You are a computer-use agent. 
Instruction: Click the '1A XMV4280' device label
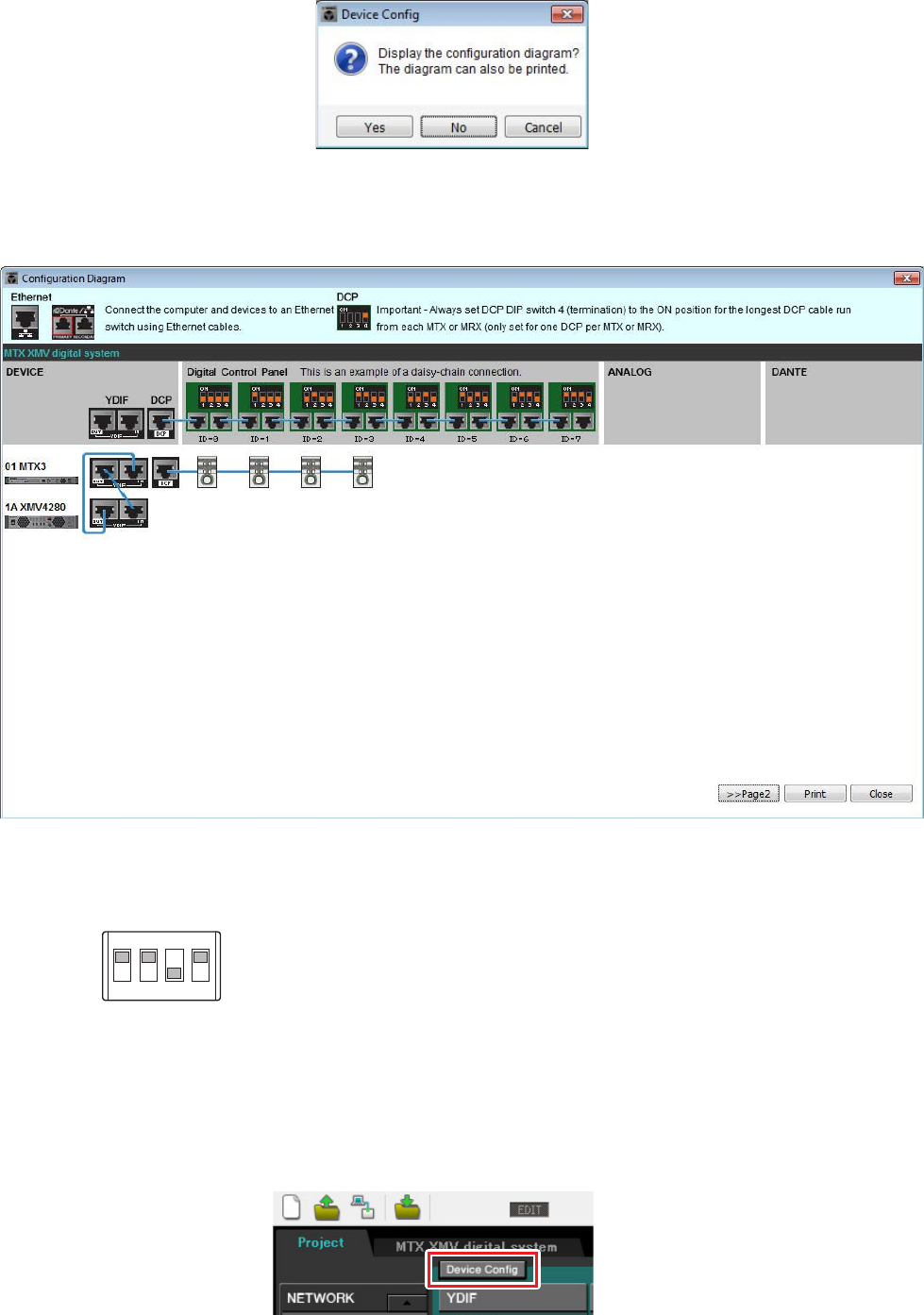pyautogui.click(x=35, y=507)
